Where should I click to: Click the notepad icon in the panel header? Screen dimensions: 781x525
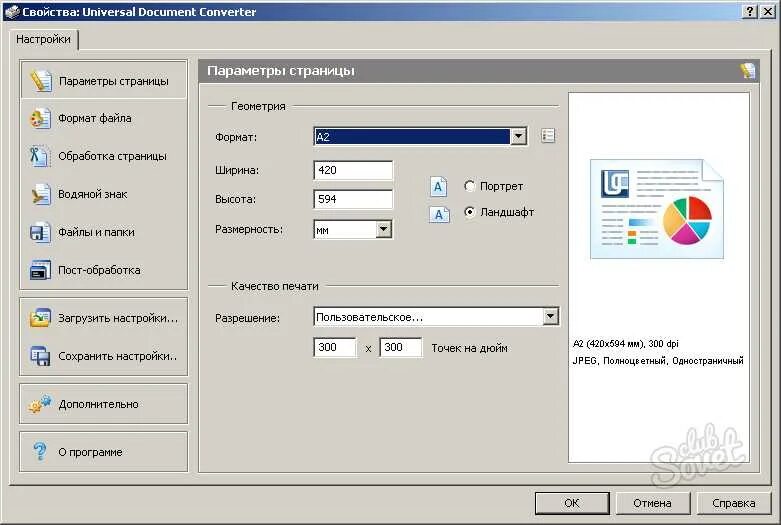click(x=748, y=71)
